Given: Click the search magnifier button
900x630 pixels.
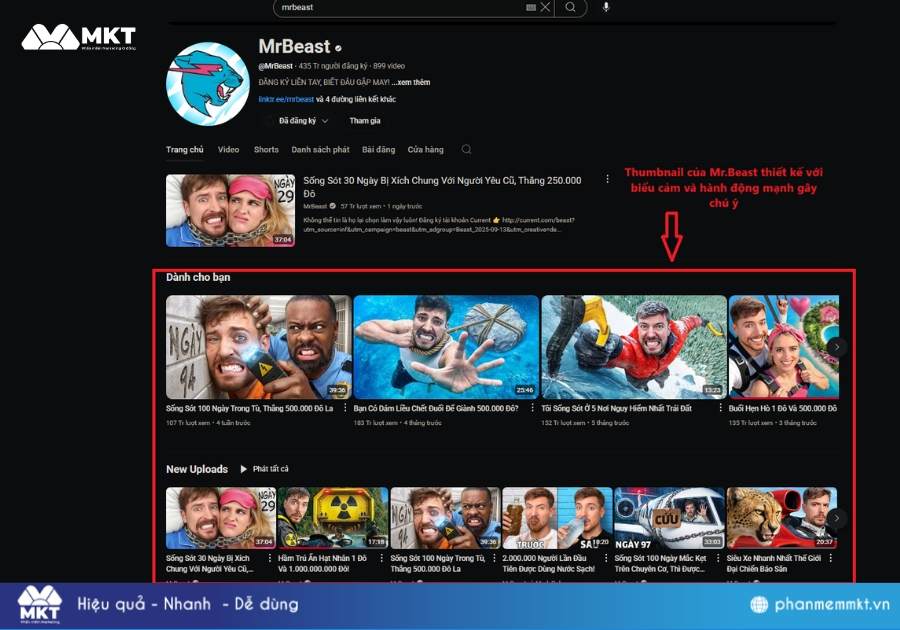Looking at the screenshot, I should coord(571,7).
